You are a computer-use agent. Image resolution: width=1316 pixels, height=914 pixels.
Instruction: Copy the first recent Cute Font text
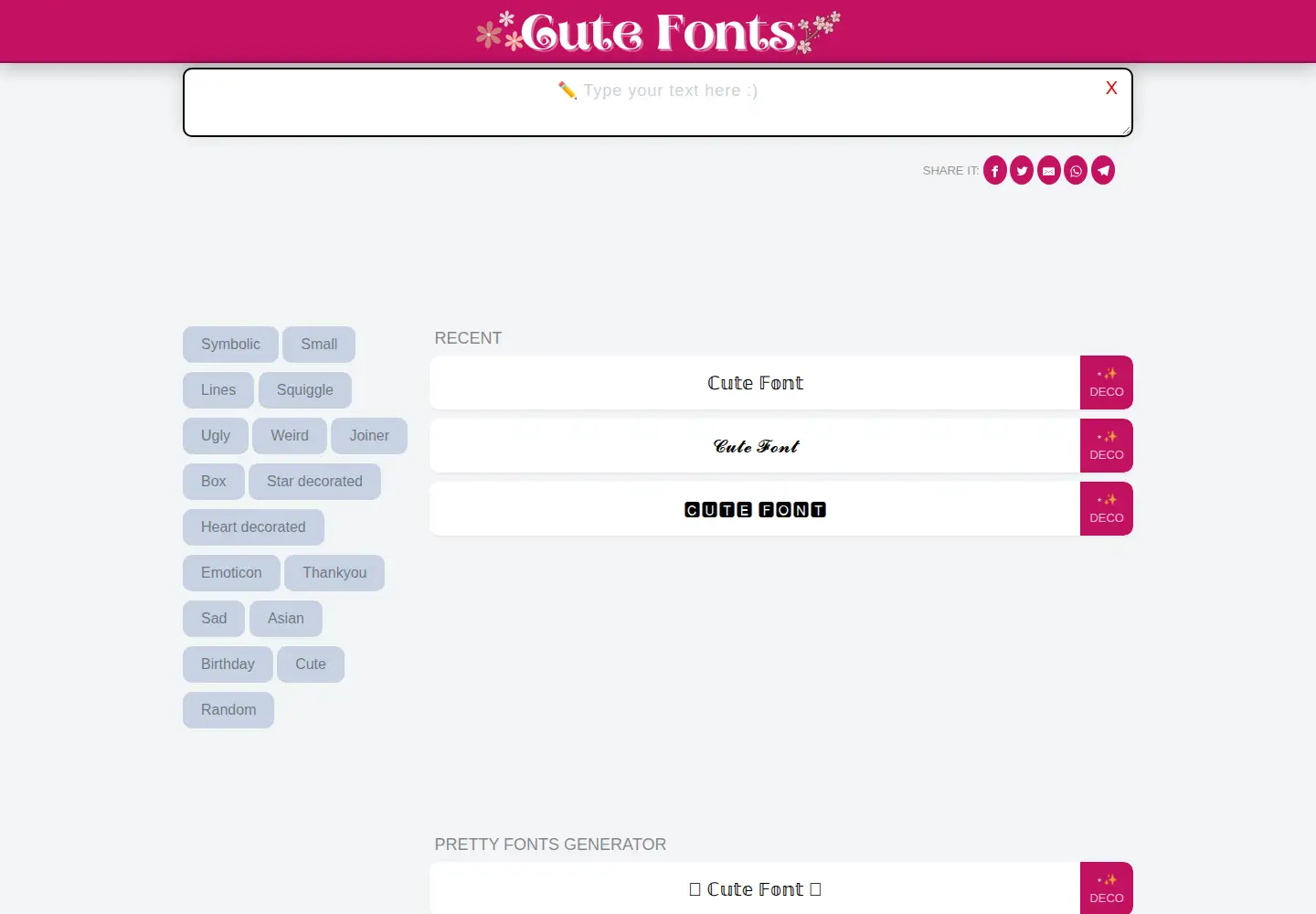pos(755,383)
